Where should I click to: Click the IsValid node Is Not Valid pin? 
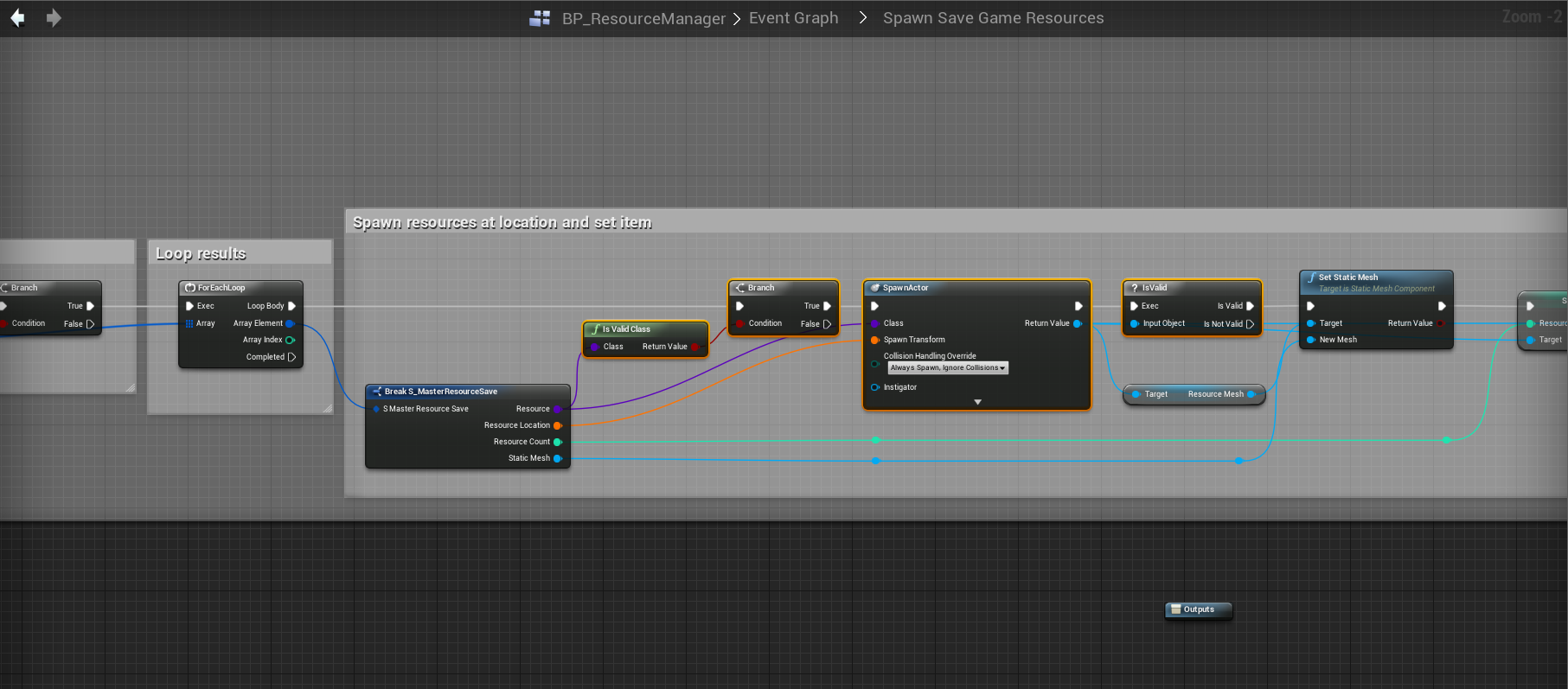(x=1250, y=324)
